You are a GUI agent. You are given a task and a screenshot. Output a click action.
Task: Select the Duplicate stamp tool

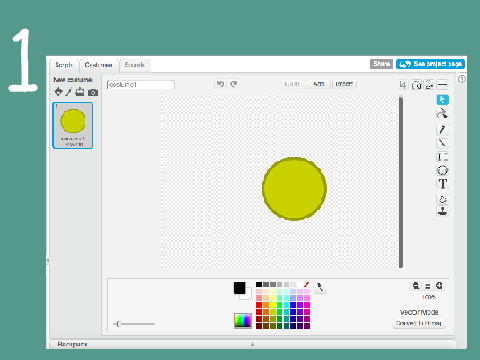(442, 211)
